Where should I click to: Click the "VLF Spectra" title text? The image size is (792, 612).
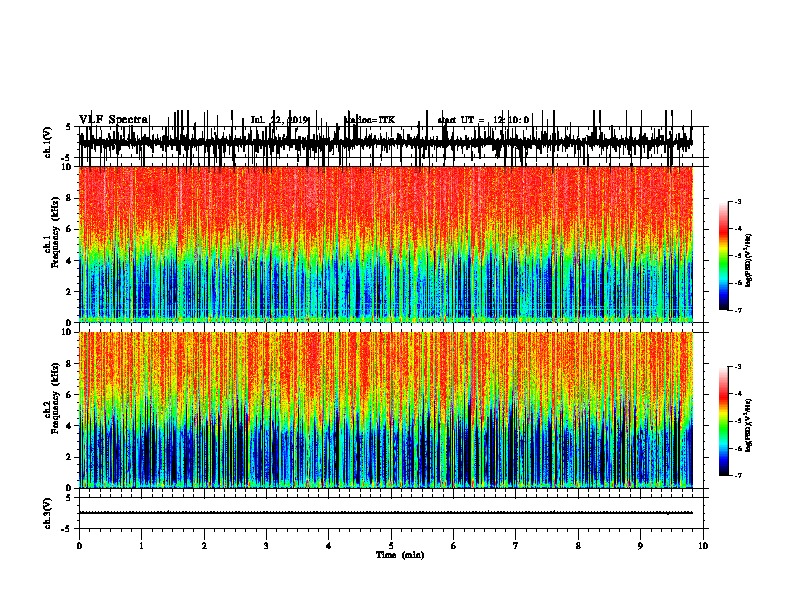pyautogui.click(x=114, y=119)
